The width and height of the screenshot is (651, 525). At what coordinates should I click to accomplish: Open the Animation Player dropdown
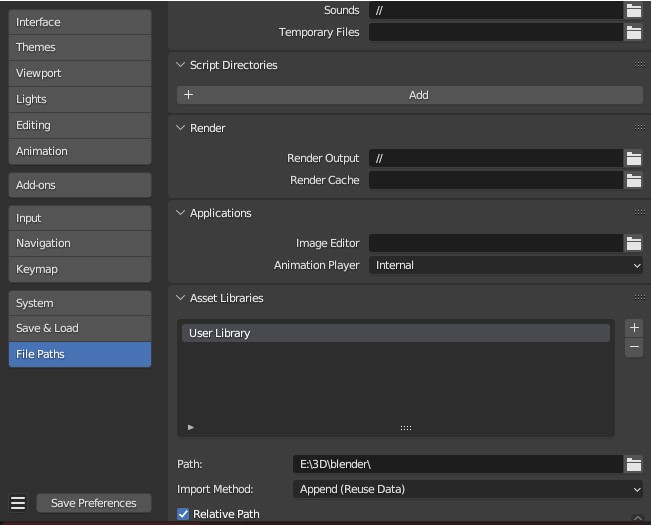click(506, 265)
